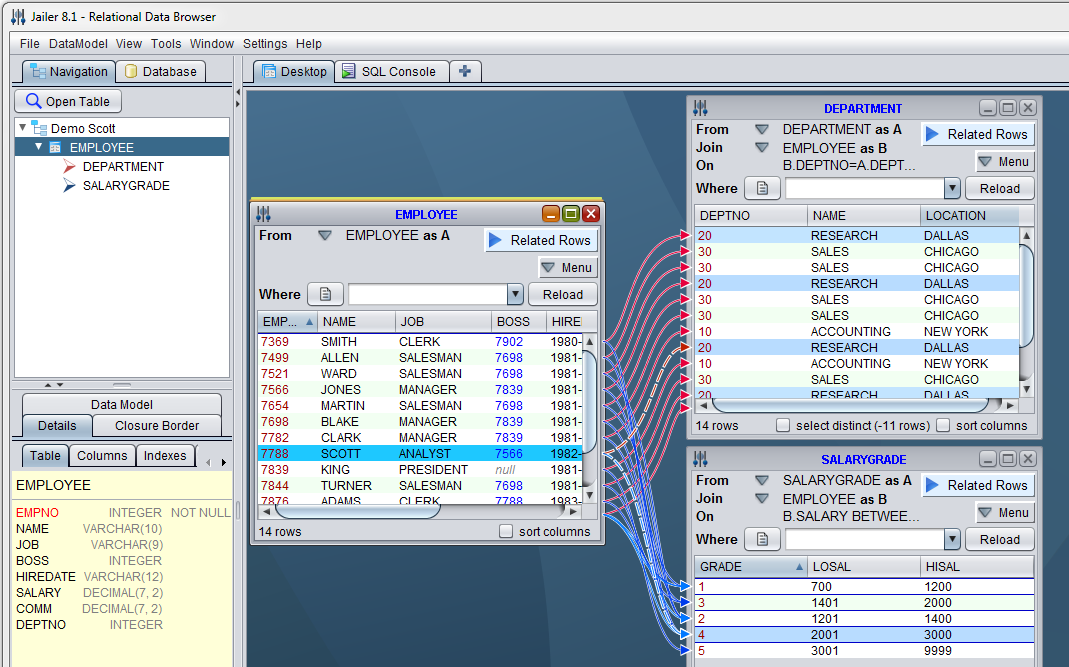Viewport: 1069px width, 667px height.
Task: Open the EMPLOYEE Where condition dropdown
Action: pos(515,294)
